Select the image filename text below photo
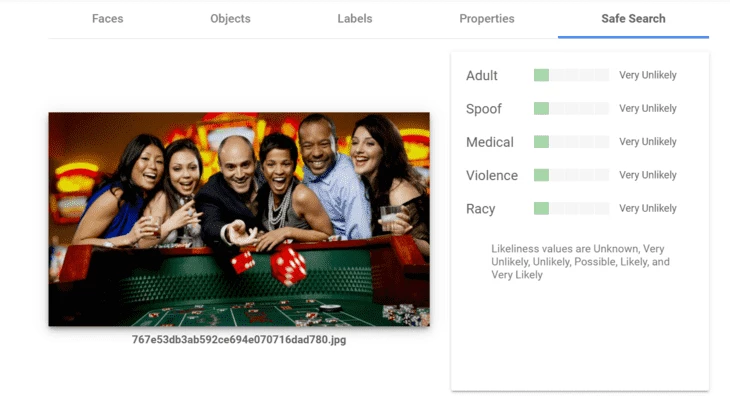The image size is (730, 402). (239, 340)
